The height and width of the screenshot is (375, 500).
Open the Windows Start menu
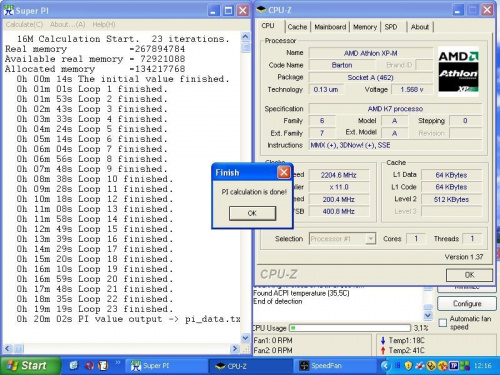pyautogui.click(x=30, y=366)
